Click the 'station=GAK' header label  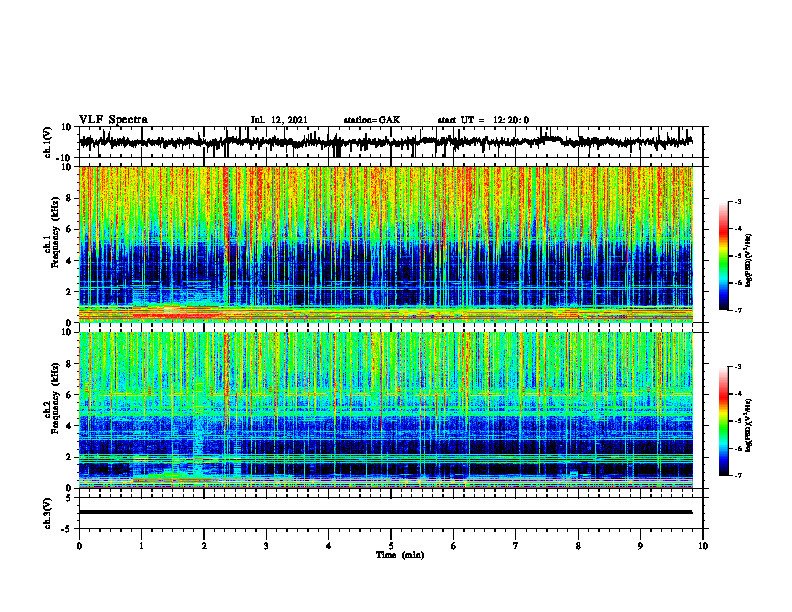[372, 120]
